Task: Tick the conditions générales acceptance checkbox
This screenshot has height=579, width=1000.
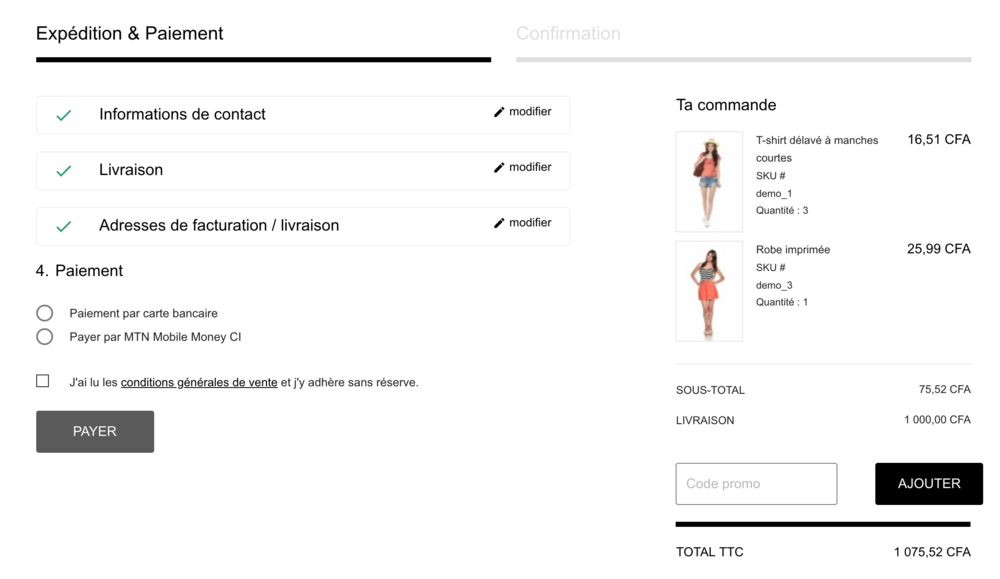Action: [43, 381]
